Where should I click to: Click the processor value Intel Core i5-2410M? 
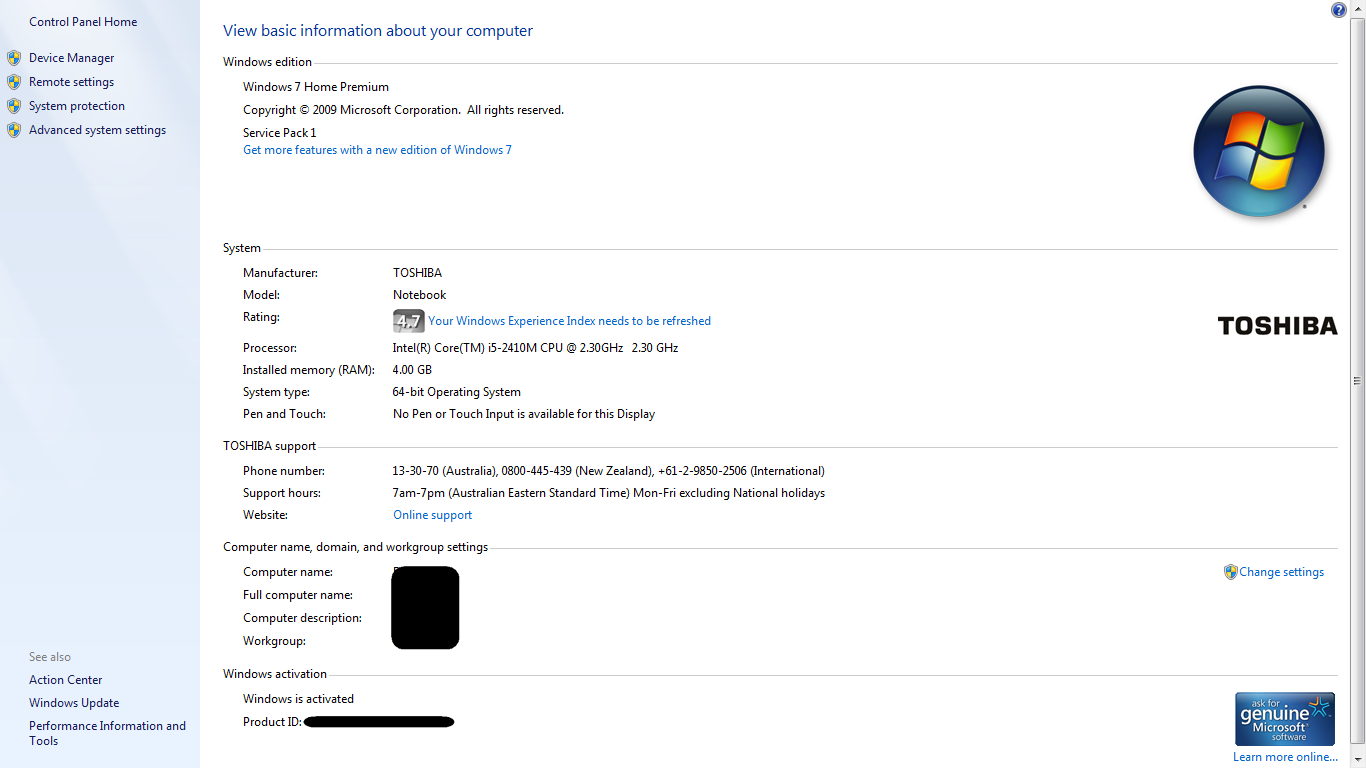pyautogui.click(x=535, y=348)
